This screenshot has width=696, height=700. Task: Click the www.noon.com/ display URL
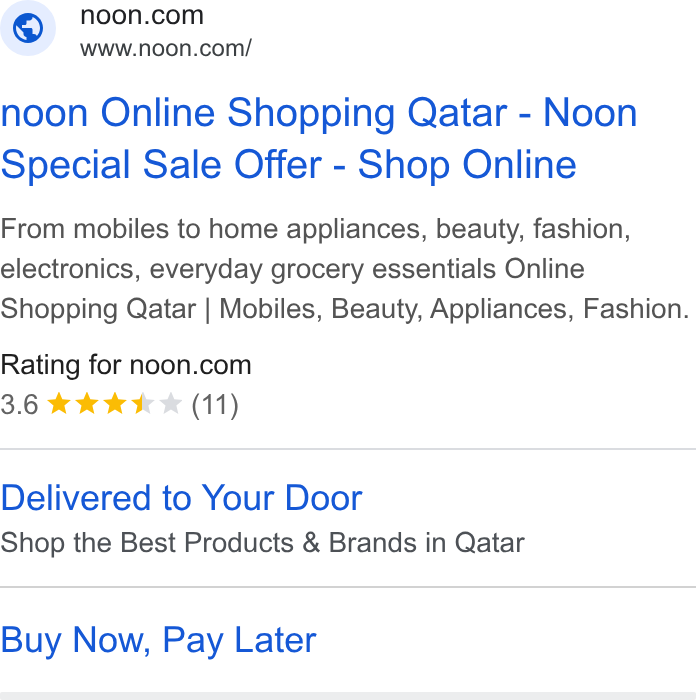pyautogui.click(x=166, y=48)
